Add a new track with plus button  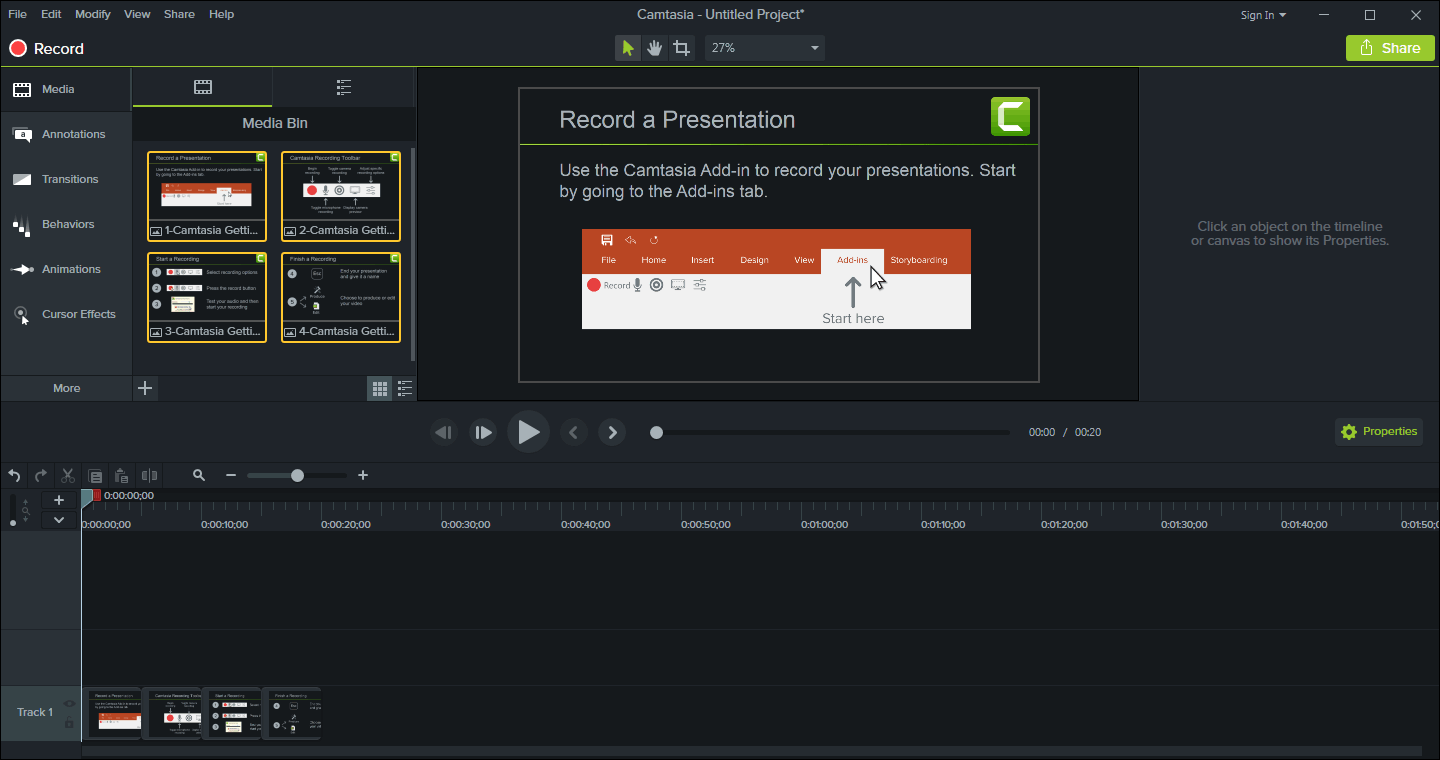[x=59, y=500]
